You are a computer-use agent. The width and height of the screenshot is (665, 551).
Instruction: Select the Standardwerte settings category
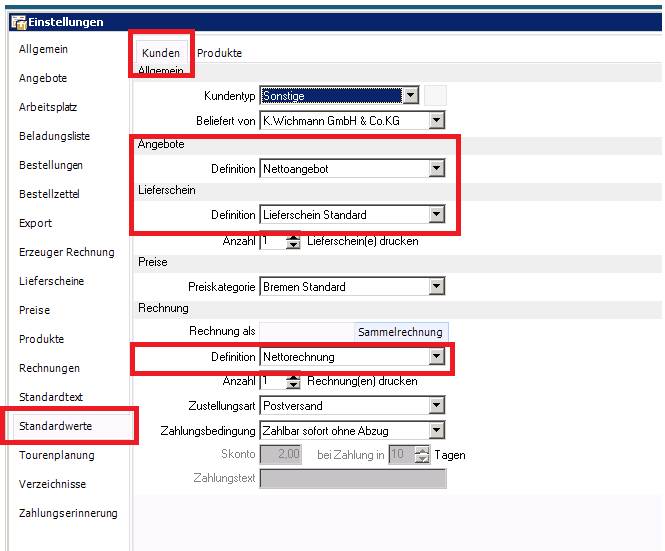[56, 426]
